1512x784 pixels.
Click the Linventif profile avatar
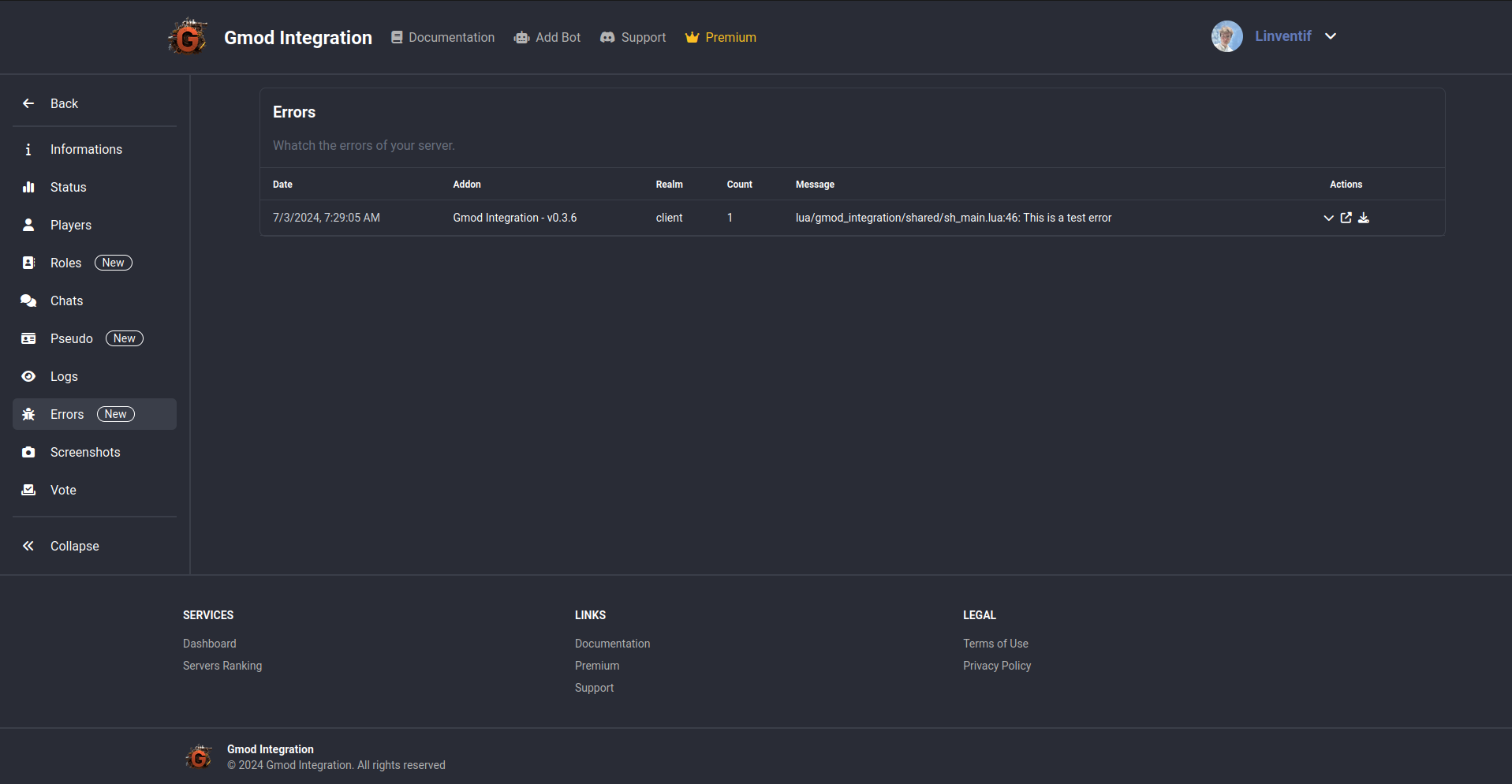point(1226,36)
